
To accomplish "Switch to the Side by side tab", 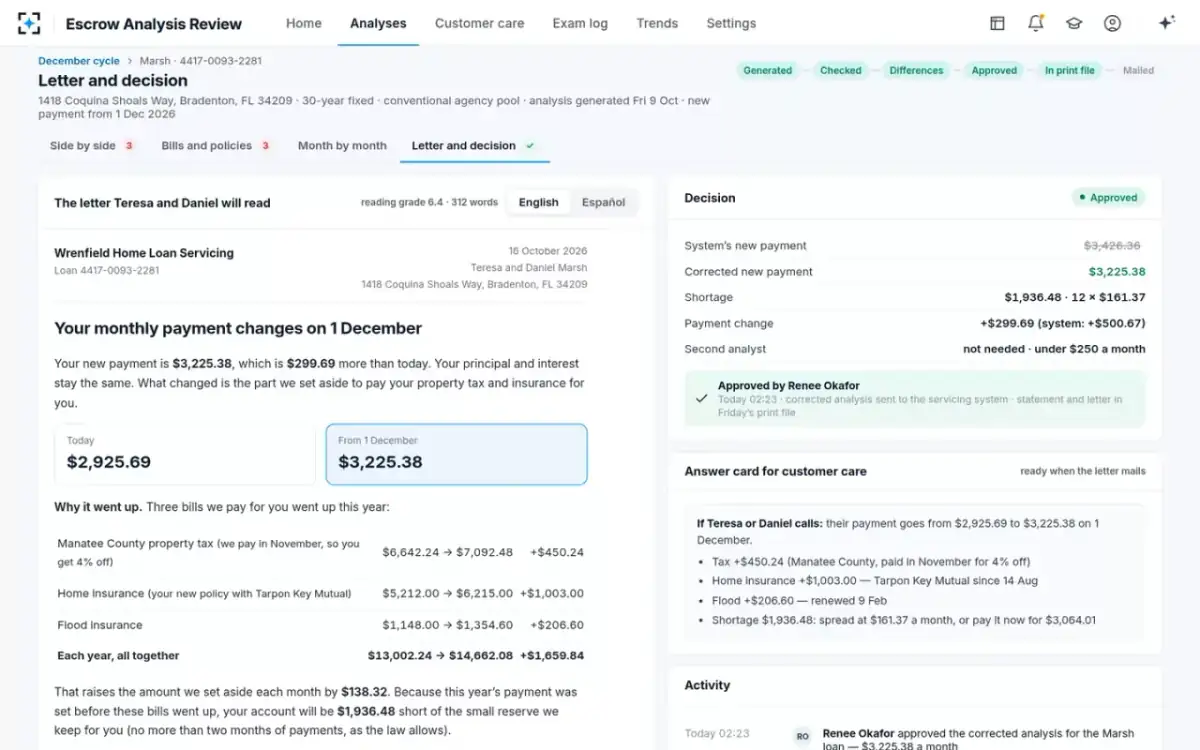I will (x=92, y=146).
